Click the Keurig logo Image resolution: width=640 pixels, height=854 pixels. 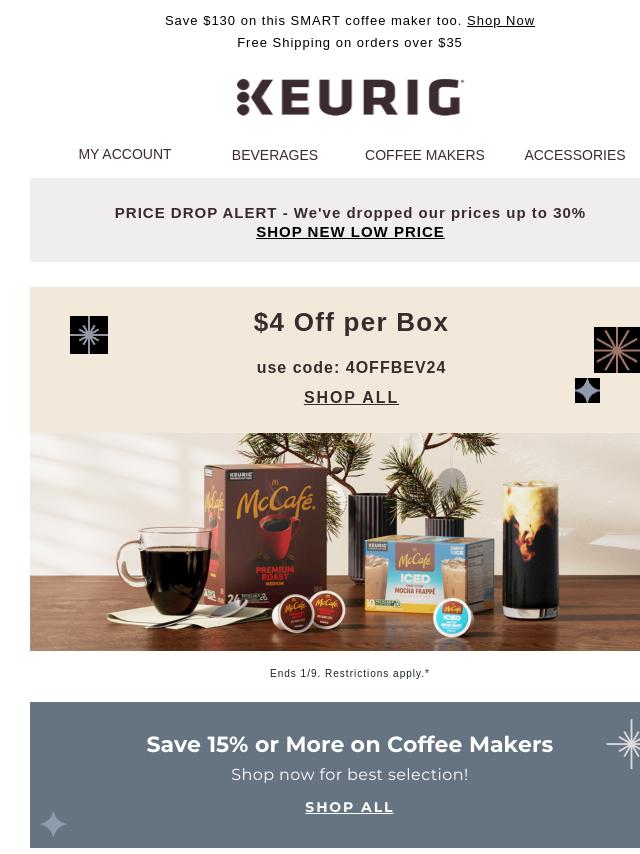(x=350, y=97)
